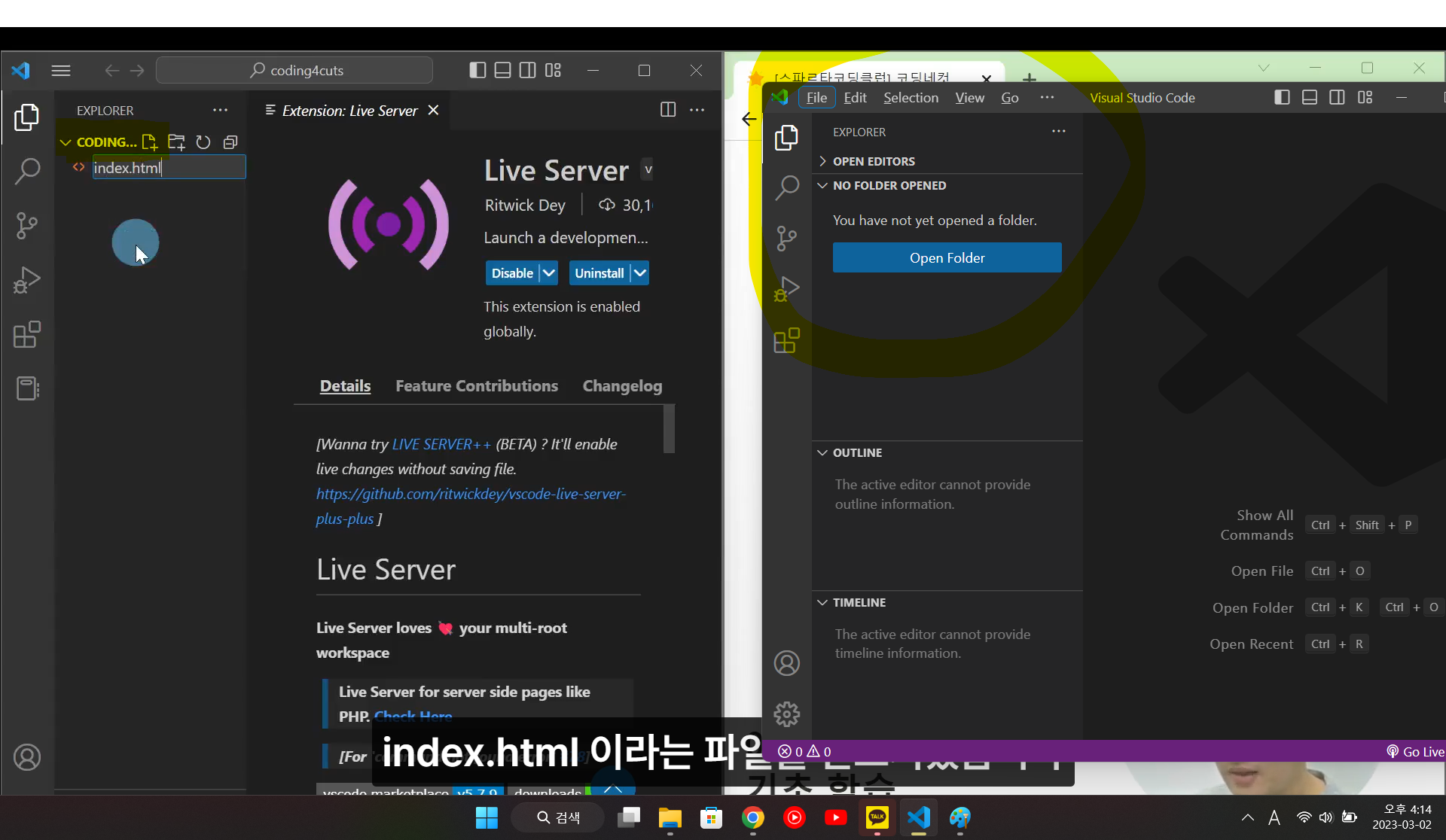1446x840 pixels.
Task: Open the github vscode-live-server-plus-plus link
Action: click(x=470, y=506)
